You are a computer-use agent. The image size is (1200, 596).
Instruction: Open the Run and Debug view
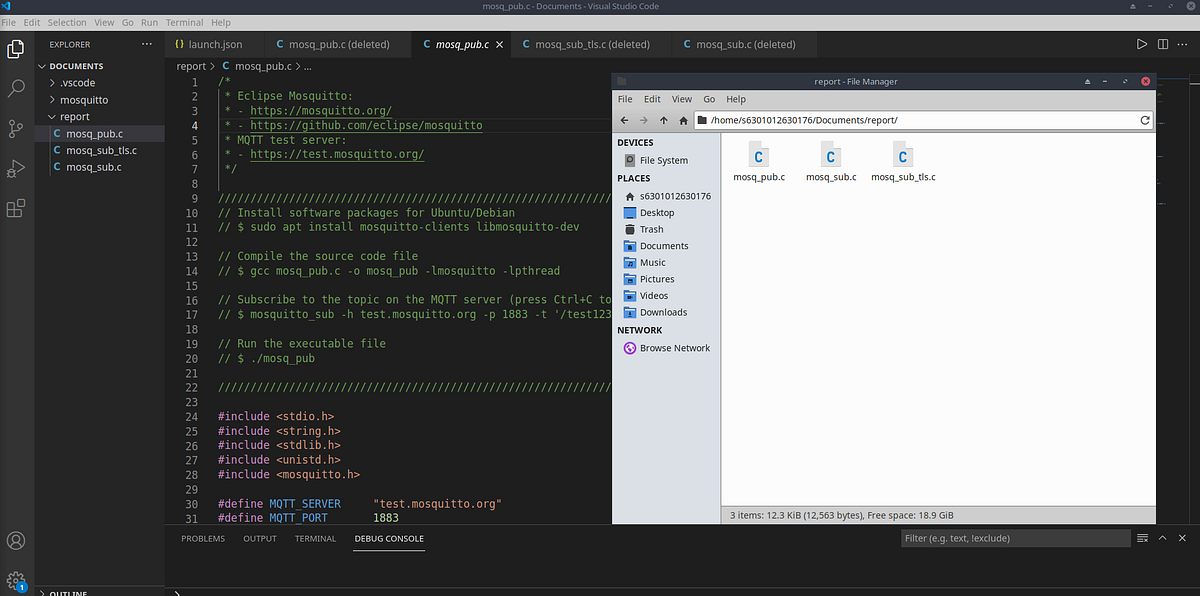[x=15, y=166]
